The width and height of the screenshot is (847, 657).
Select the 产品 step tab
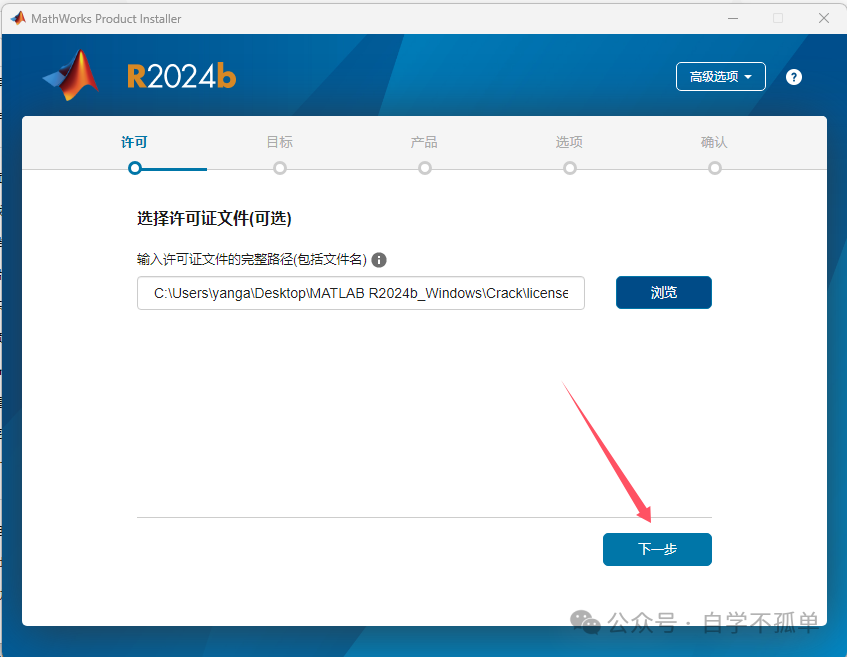coord(424,142)
